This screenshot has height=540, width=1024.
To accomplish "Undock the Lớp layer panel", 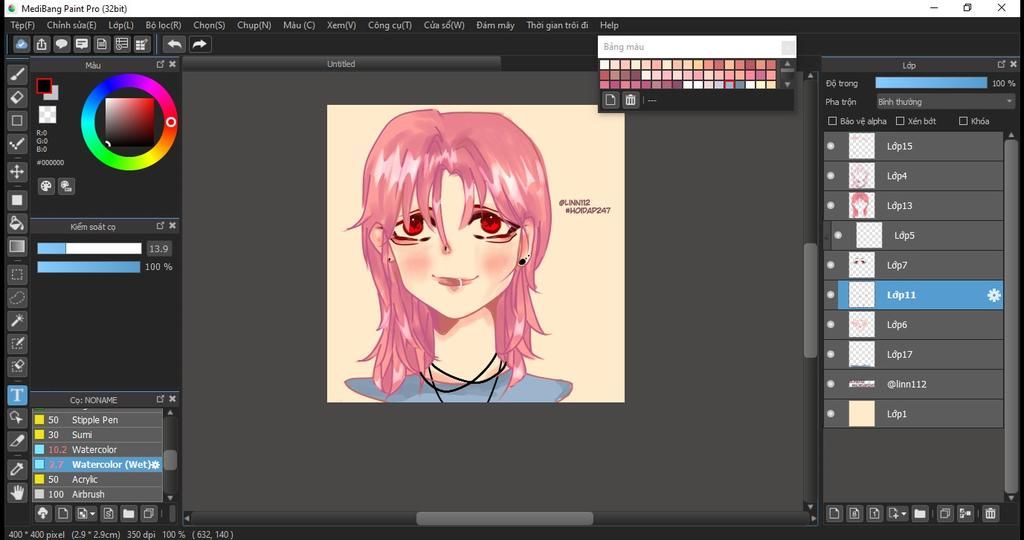I will (1001, 64).
